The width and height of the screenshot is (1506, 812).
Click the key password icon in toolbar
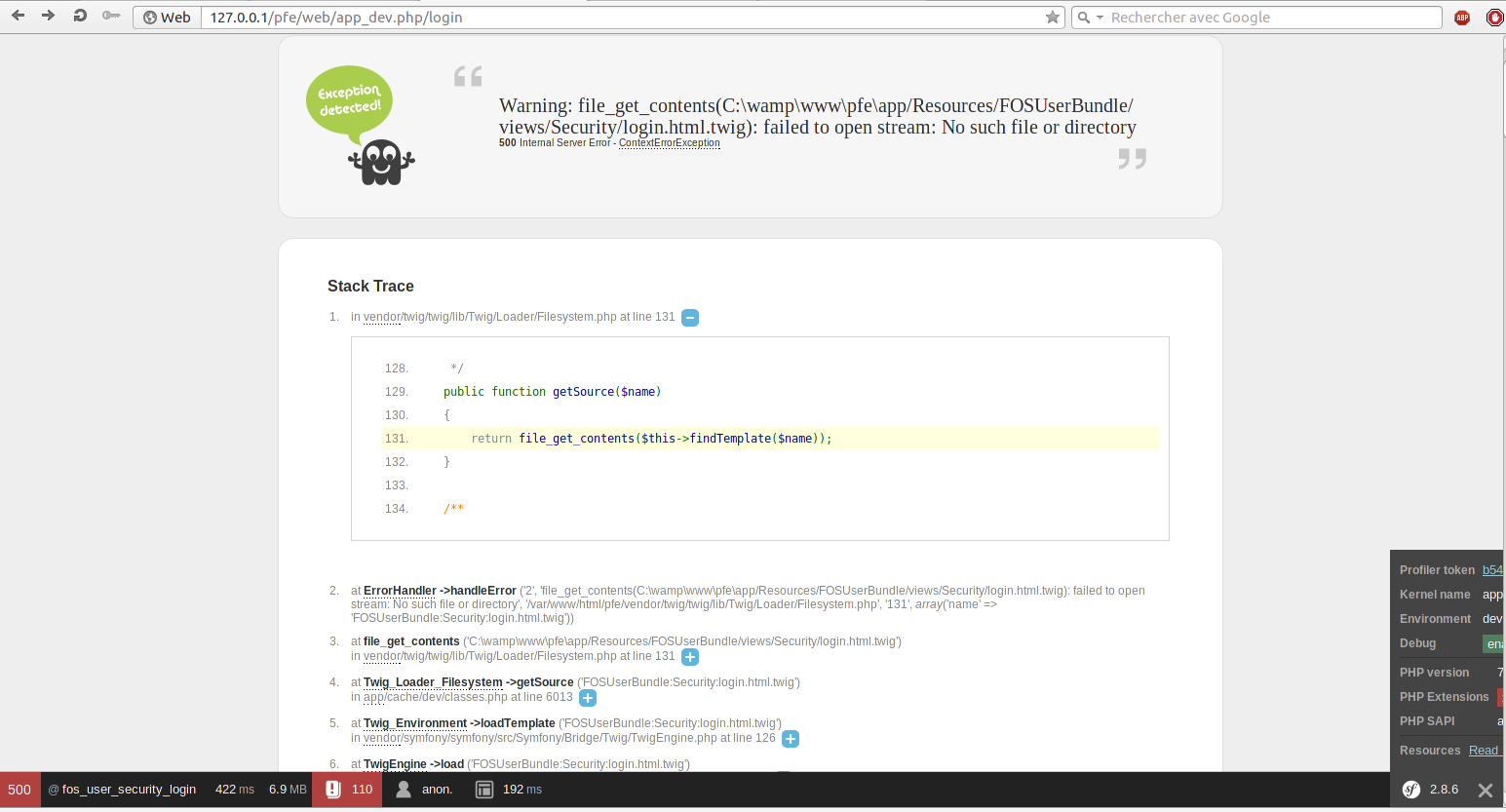pos(112,17)
